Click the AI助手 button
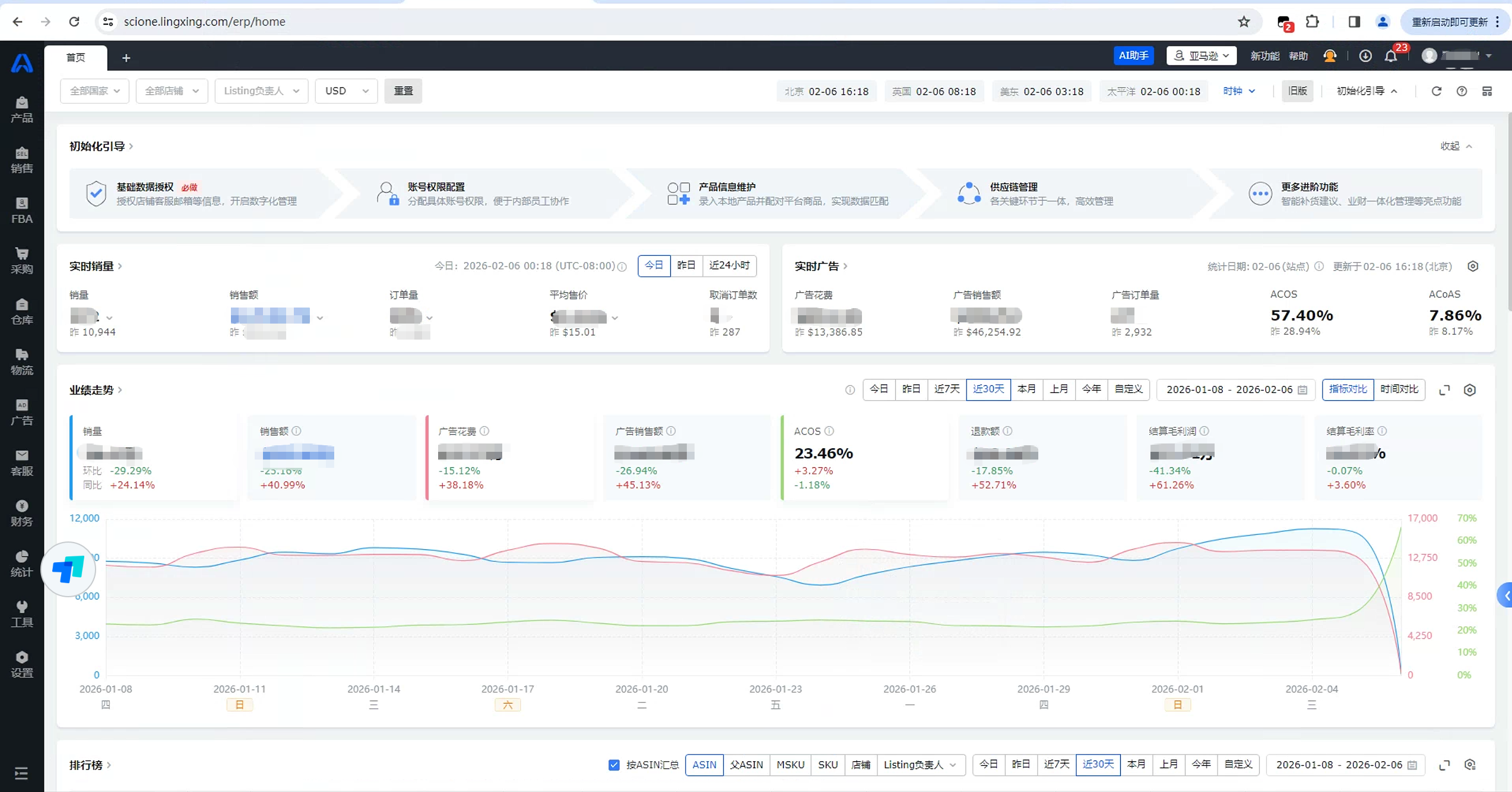Viewport: 1512px width, 792px height. point(1133,56)
